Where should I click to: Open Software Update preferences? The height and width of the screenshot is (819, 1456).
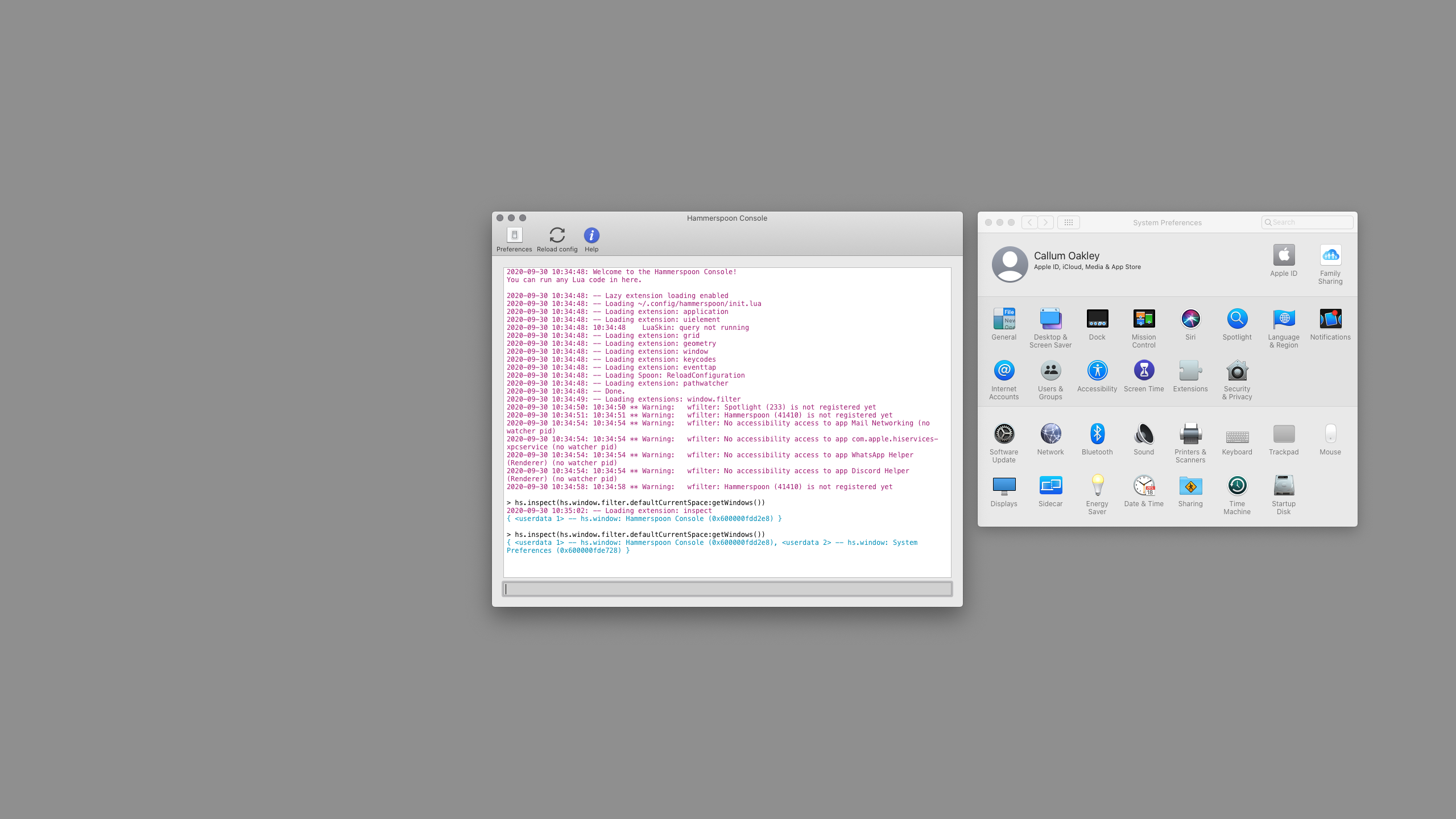(1004, 444)
